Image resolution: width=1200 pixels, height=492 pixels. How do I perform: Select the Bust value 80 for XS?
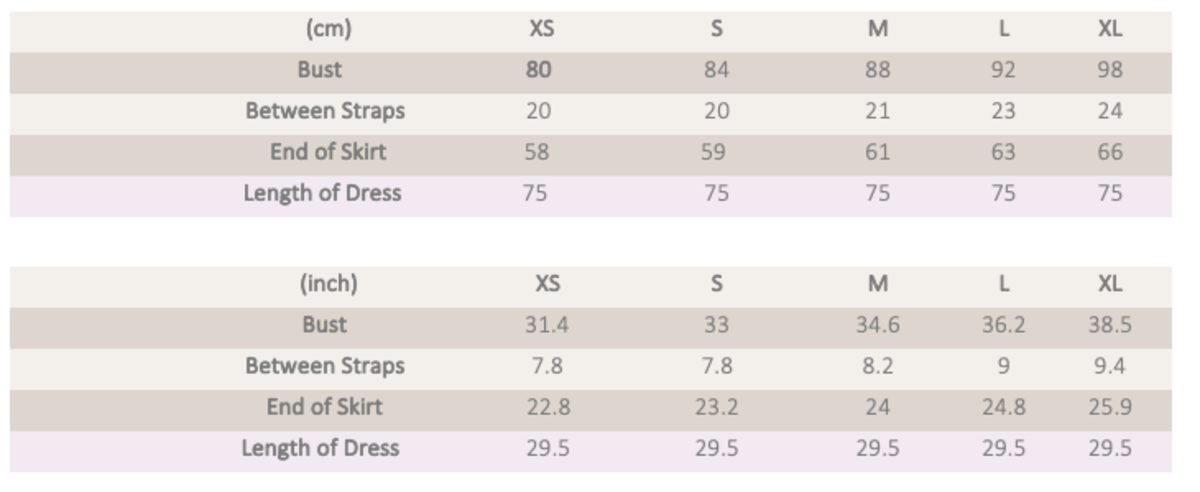[x=538, y=70]
